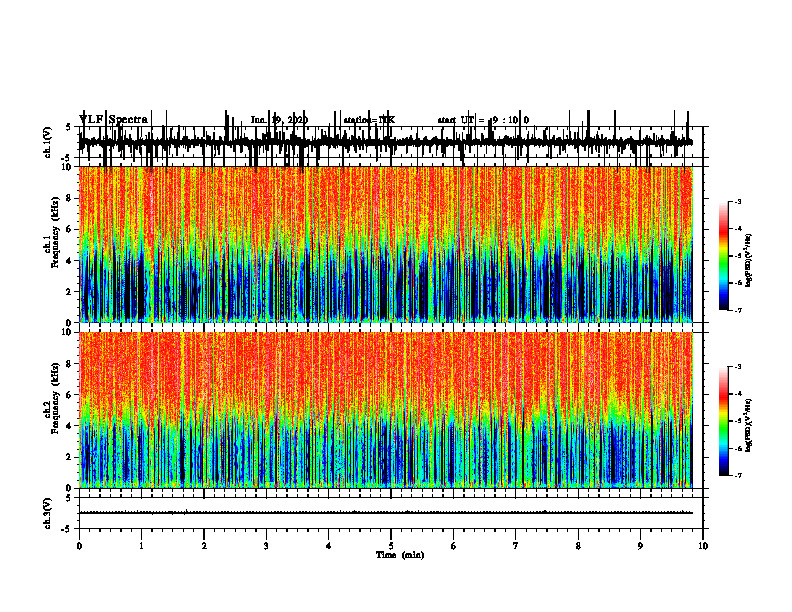Click time axis tick label 5
Screen dimensions: 792x612
391,546
